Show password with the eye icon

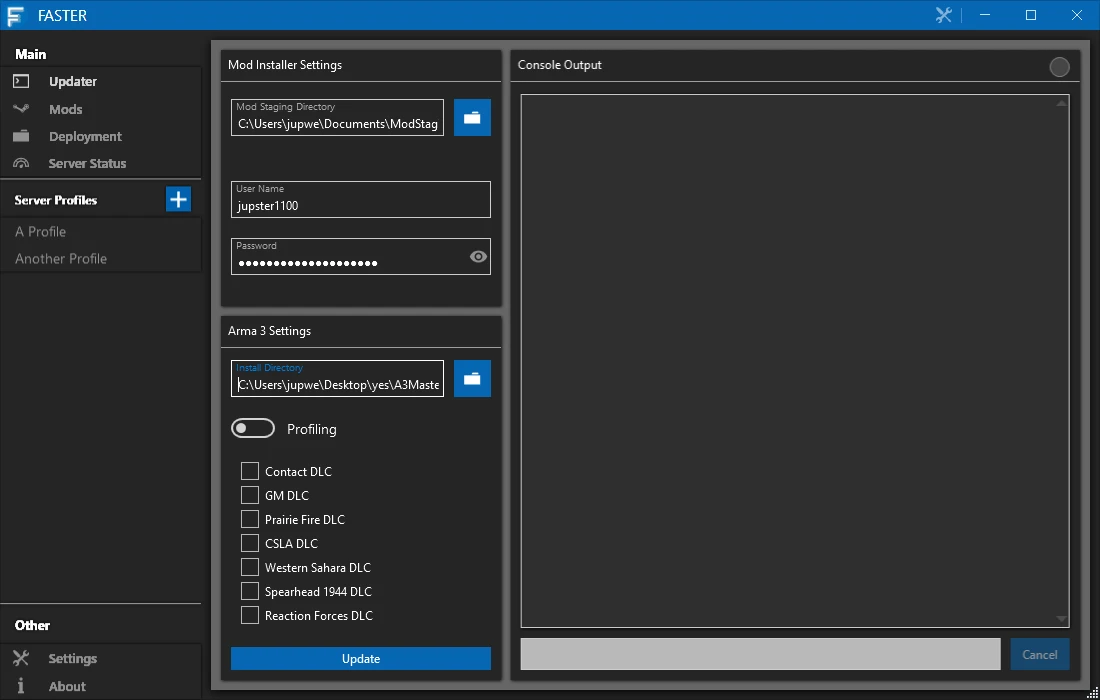[x=478, y=257]
